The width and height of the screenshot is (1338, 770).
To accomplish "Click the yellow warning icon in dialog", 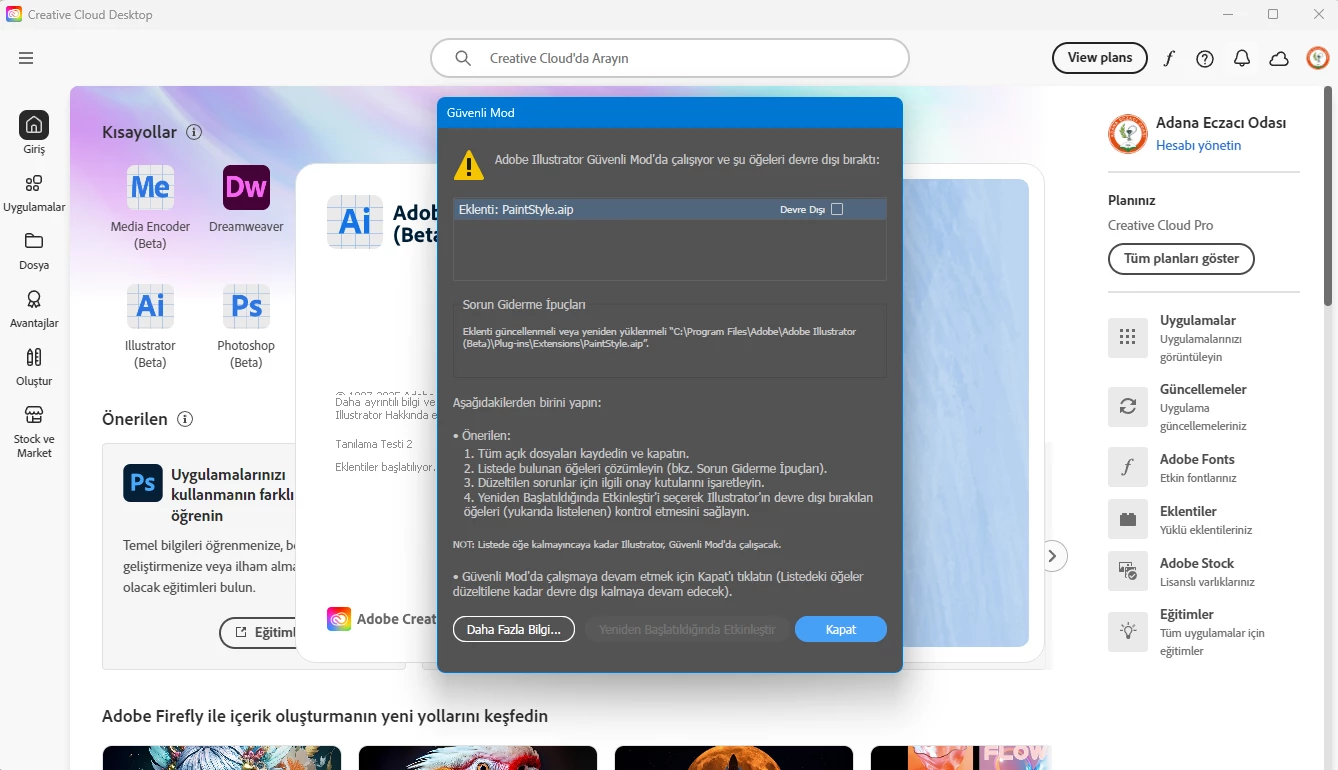I will point(469,164).
